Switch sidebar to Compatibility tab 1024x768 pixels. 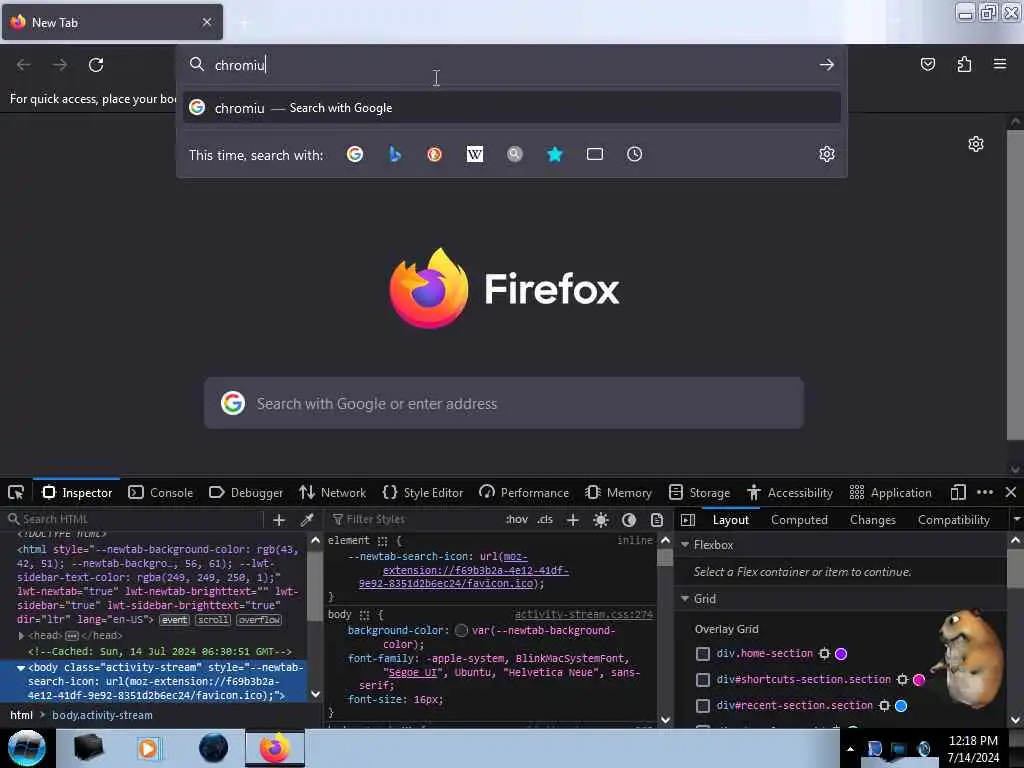[953, 520]
